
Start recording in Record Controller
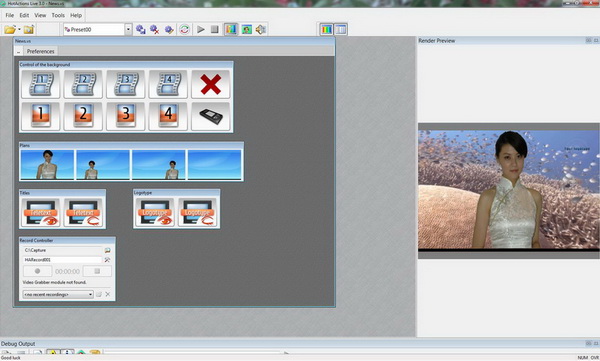point(38,271)
